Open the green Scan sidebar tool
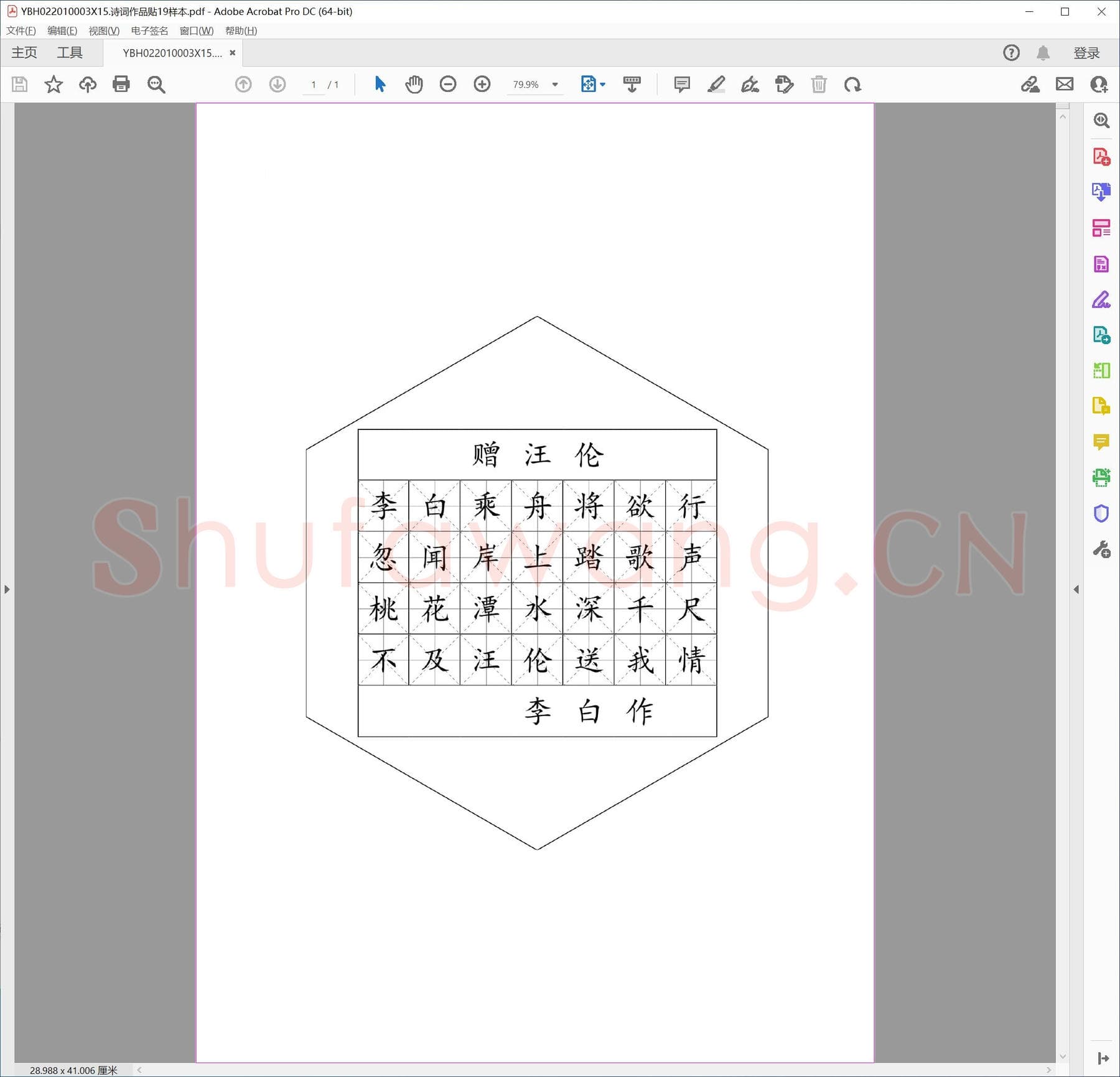 tap(1101, 478)
